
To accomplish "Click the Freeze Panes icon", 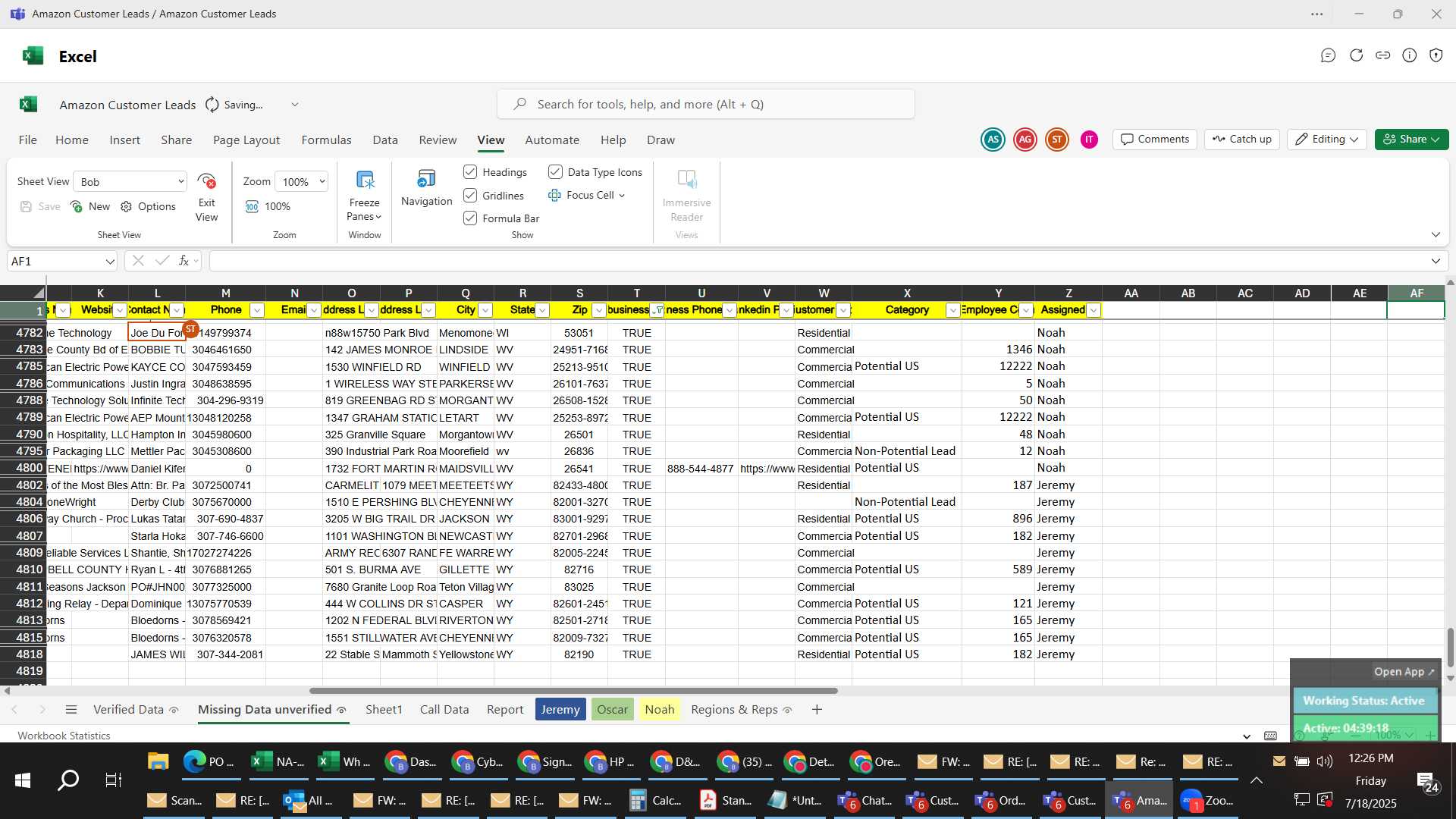I will pos(365,180).
